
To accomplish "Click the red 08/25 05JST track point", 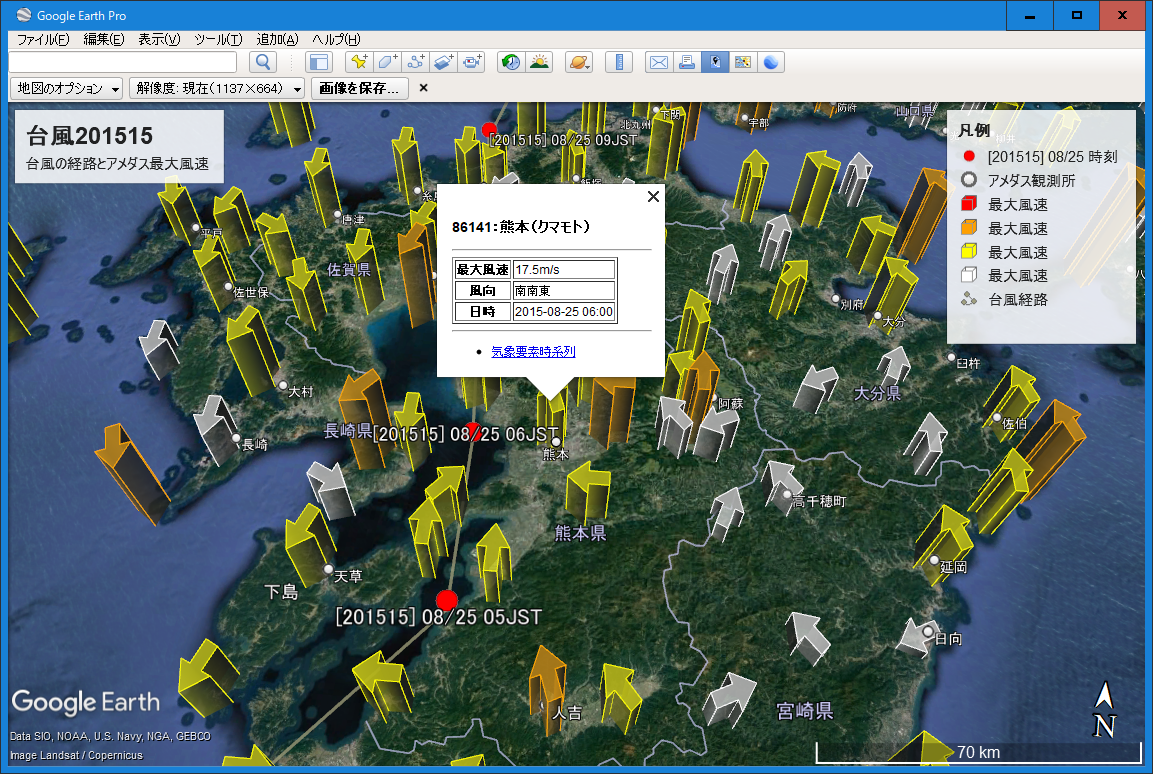I will 446,600.
